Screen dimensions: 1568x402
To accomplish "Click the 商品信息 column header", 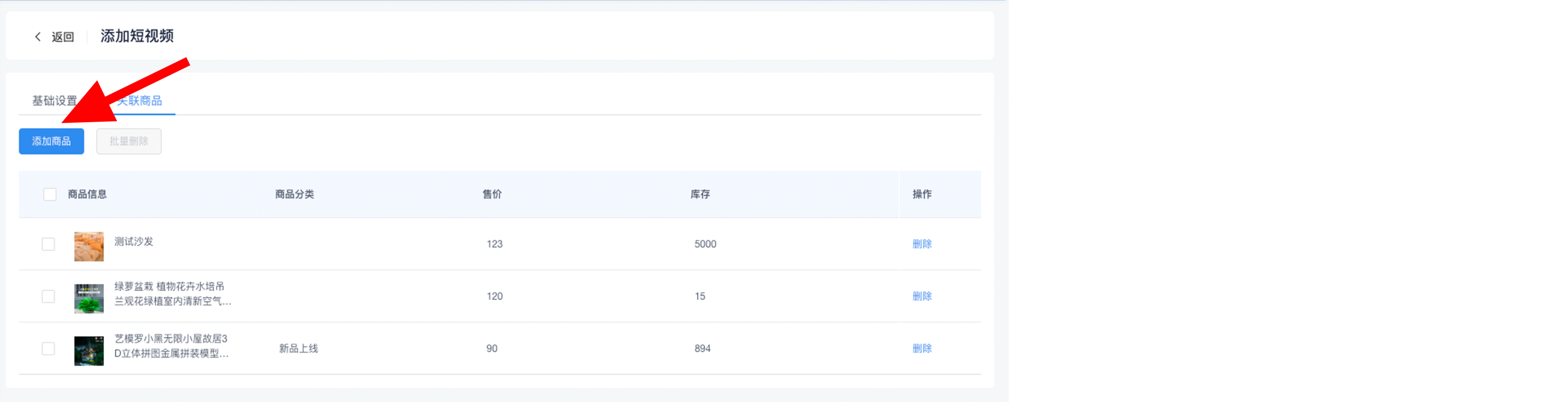I will point(87,194).
